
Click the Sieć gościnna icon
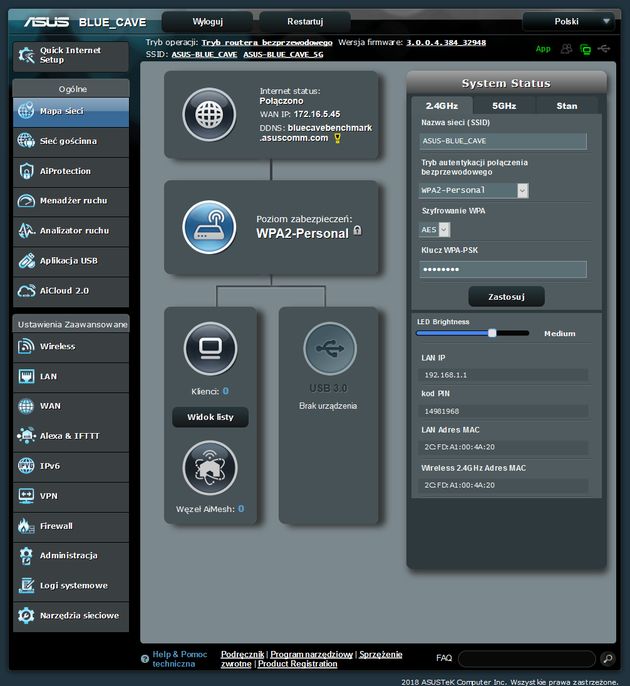(x=26, y=141)
